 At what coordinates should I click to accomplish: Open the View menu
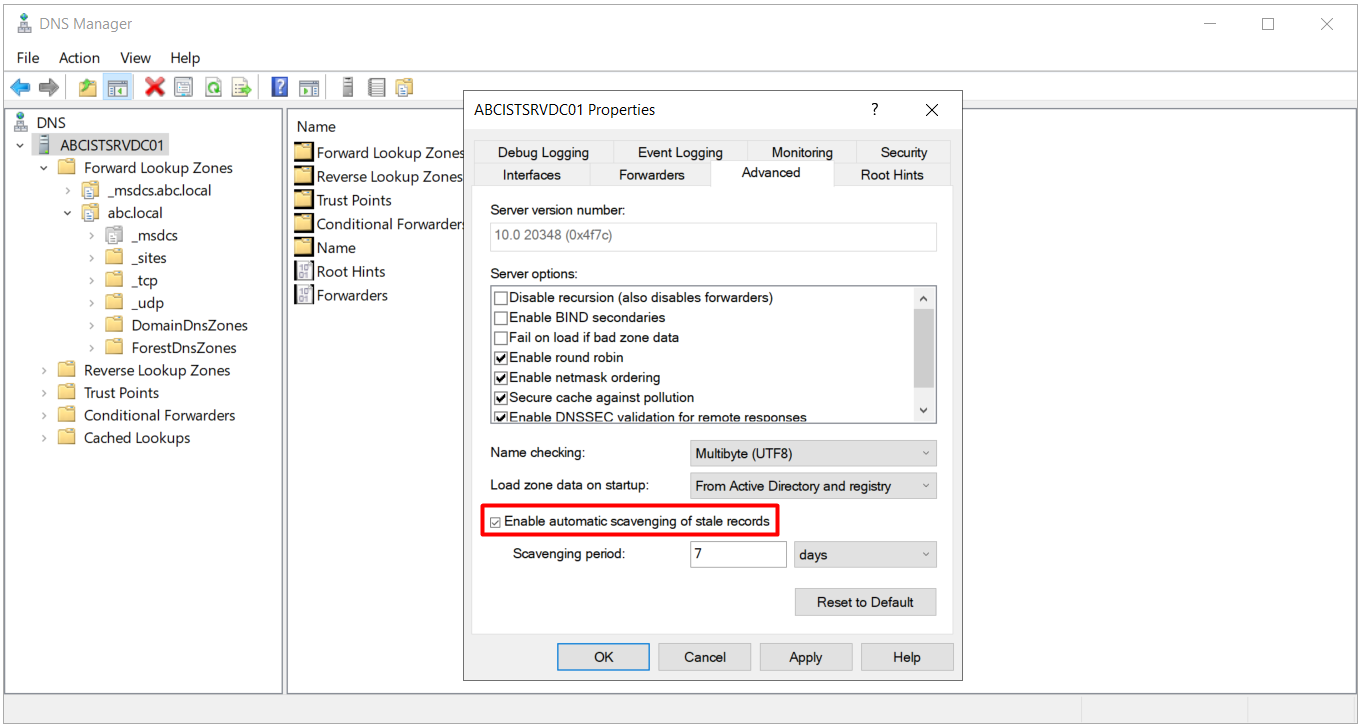(x=135, y=58)
